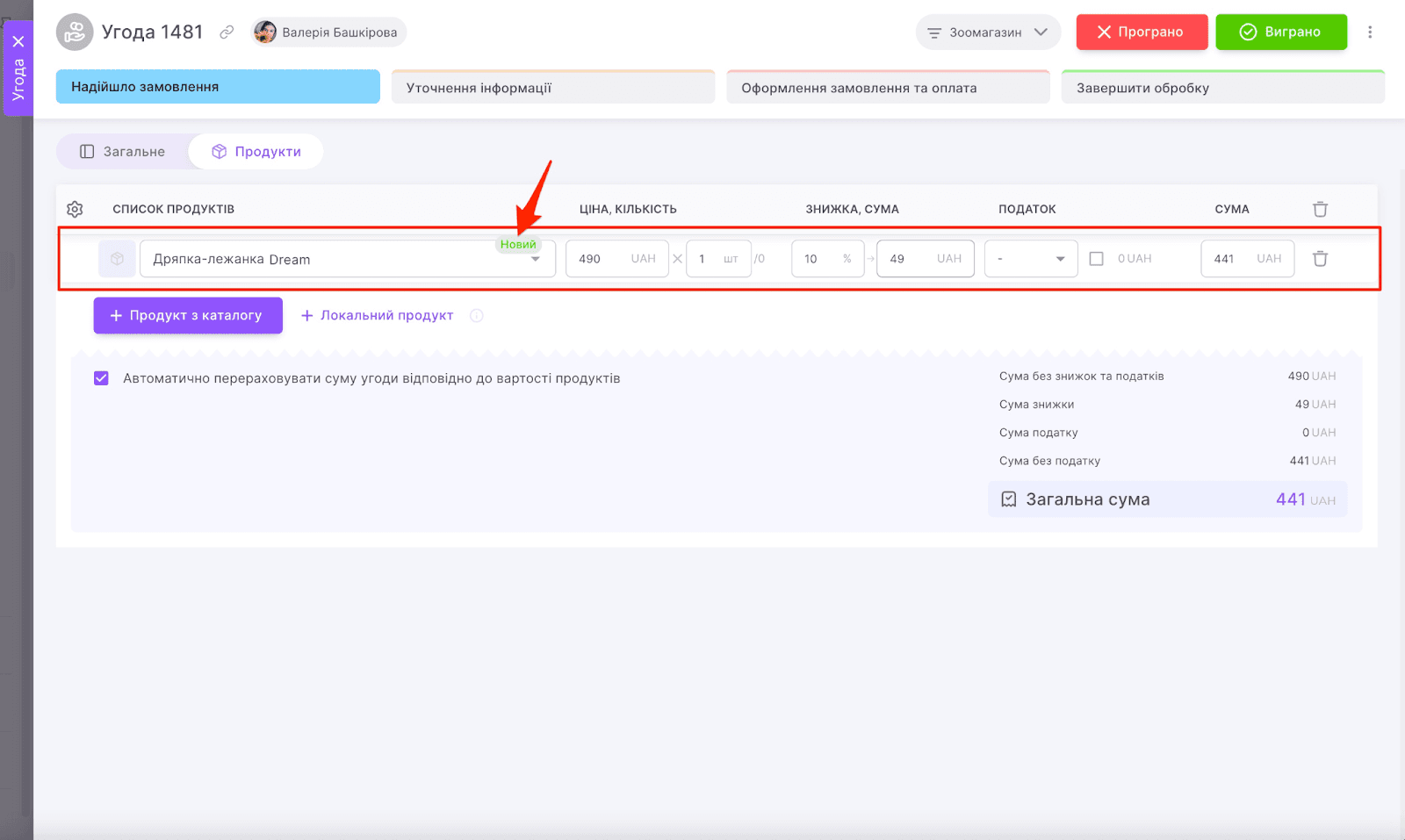Edit the price field showing 490

(616, 259)
